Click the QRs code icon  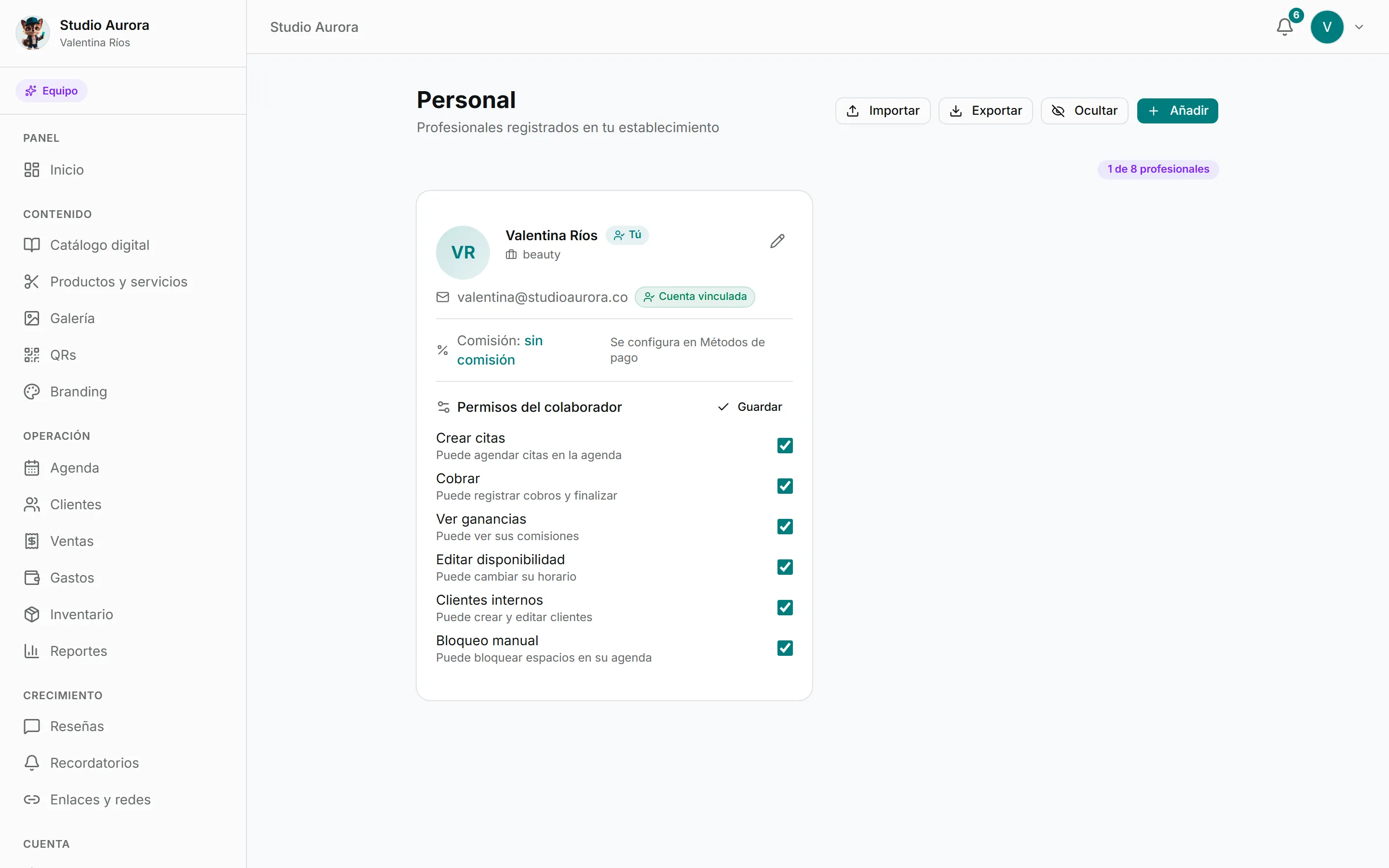pos(31,355)
